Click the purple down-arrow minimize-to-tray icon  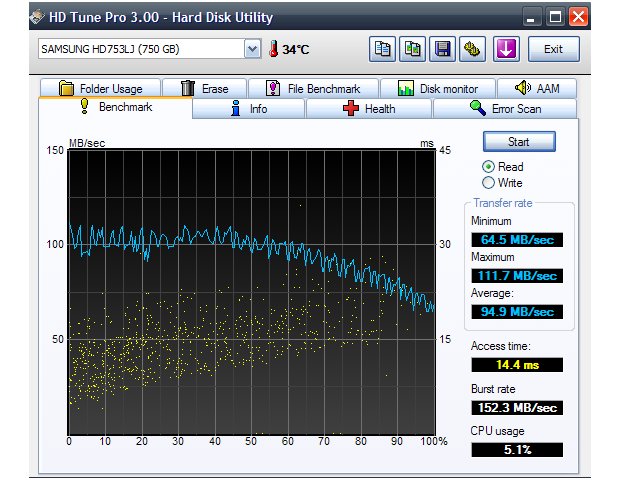point(506,49)
